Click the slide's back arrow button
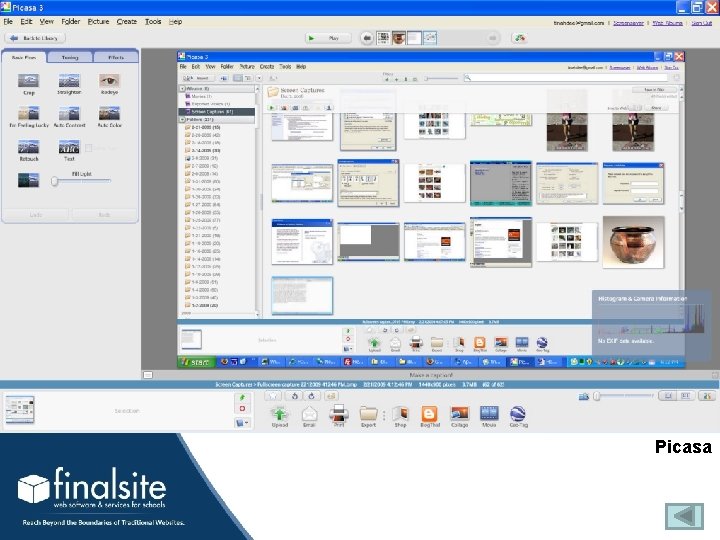 (x=685, y=517)
